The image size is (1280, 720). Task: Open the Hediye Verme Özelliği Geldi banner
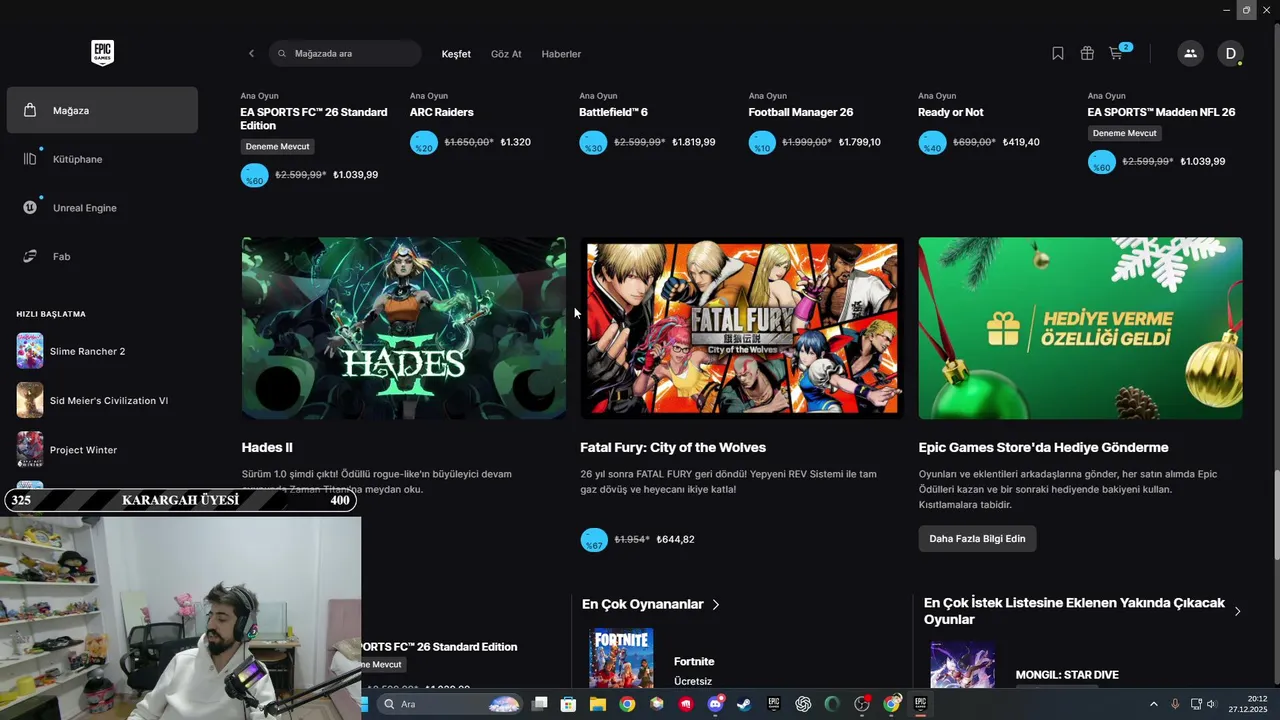pos(1081,328)
